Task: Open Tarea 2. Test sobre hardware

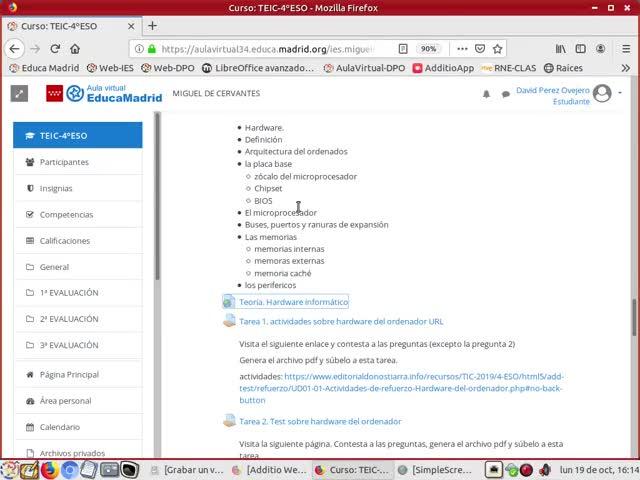Action: [320, 421]
